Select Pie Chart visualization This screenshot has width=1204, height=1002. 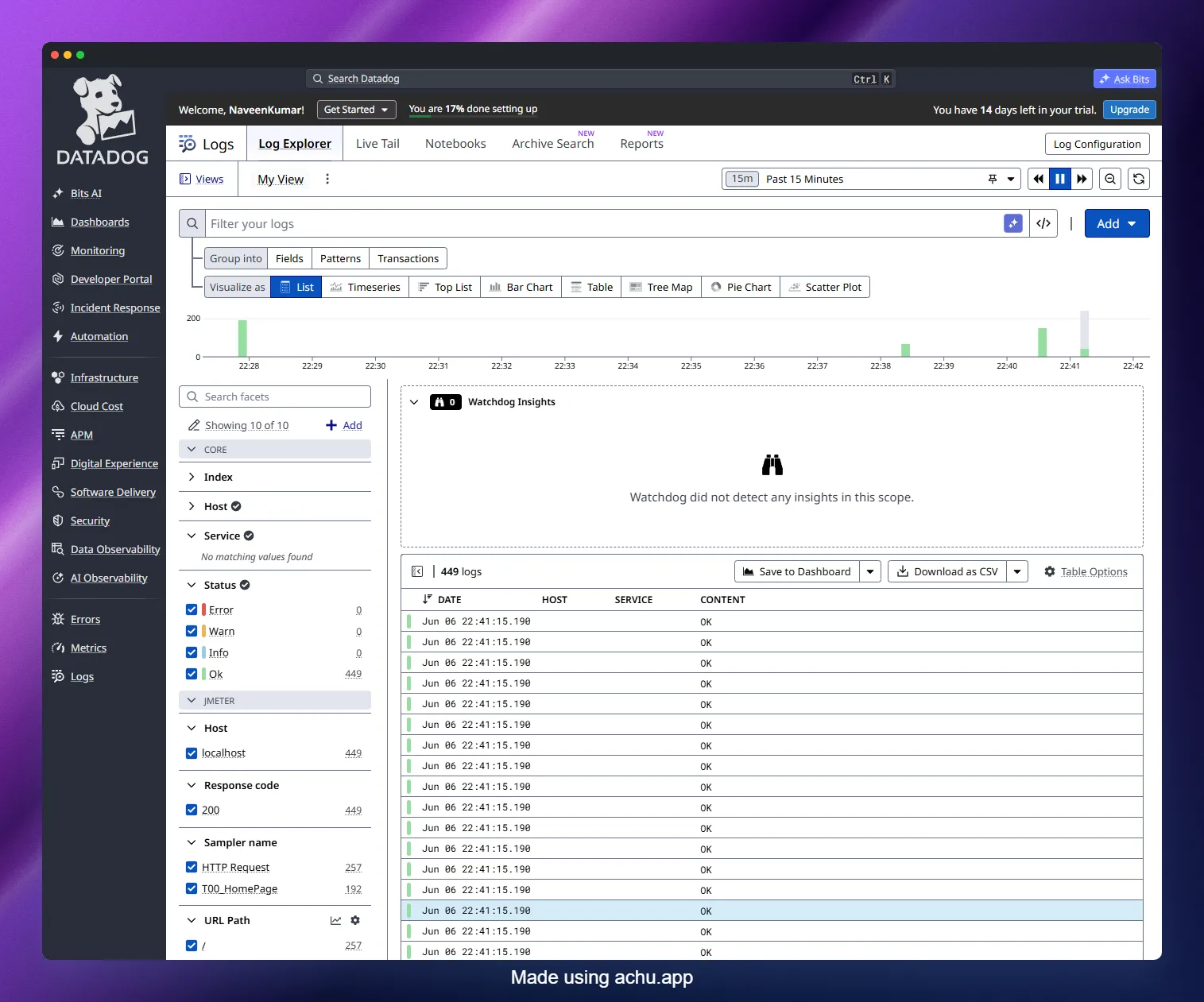741,287
